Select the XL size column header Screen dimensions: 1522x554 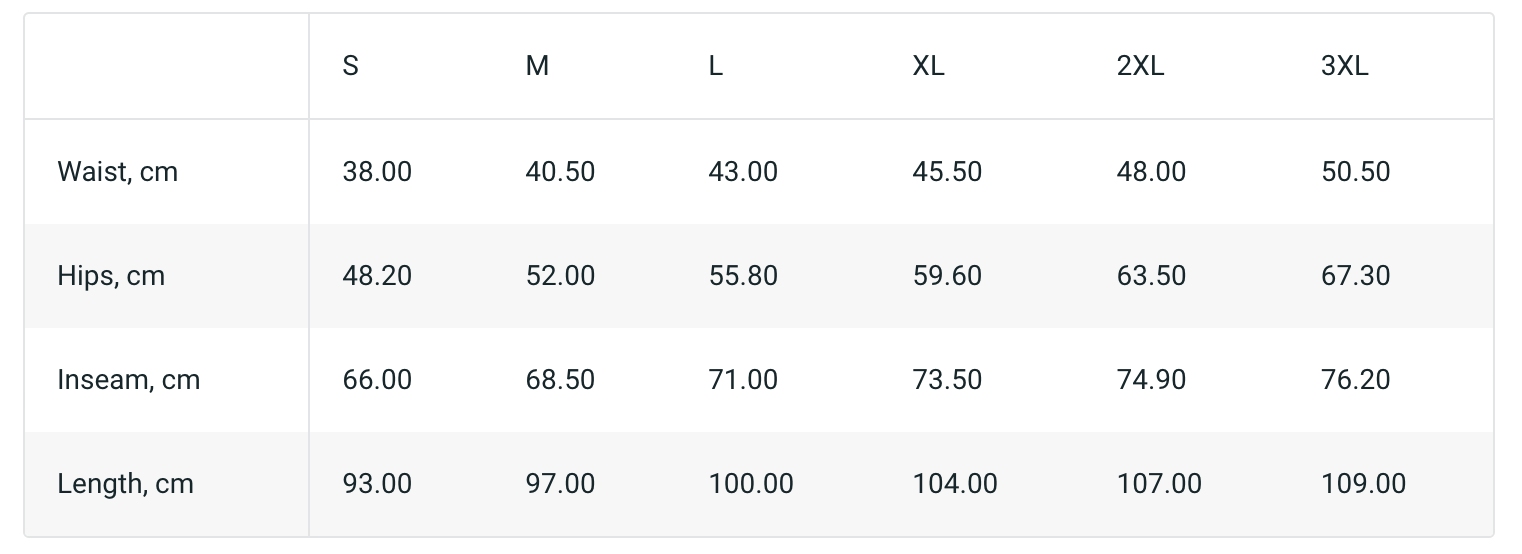click(928, 66)
